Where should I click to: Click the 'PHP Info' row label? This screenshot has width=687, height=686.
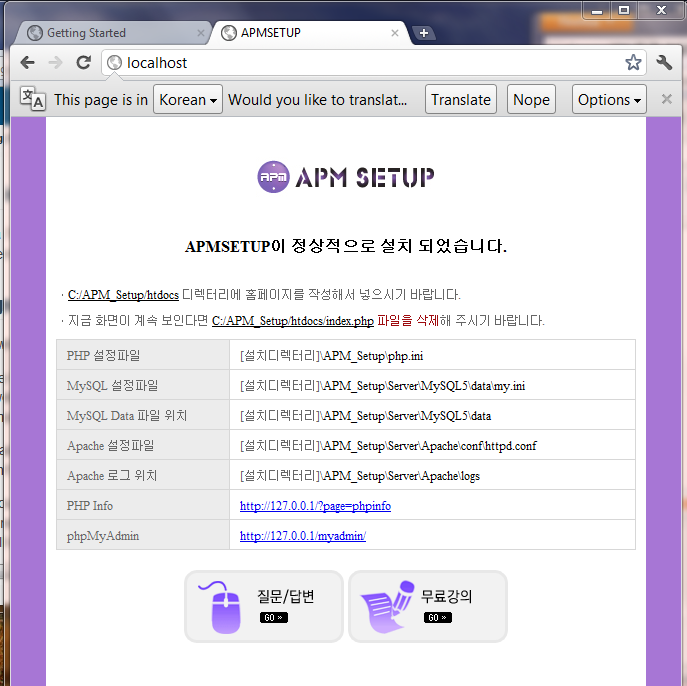coord(89,506)
